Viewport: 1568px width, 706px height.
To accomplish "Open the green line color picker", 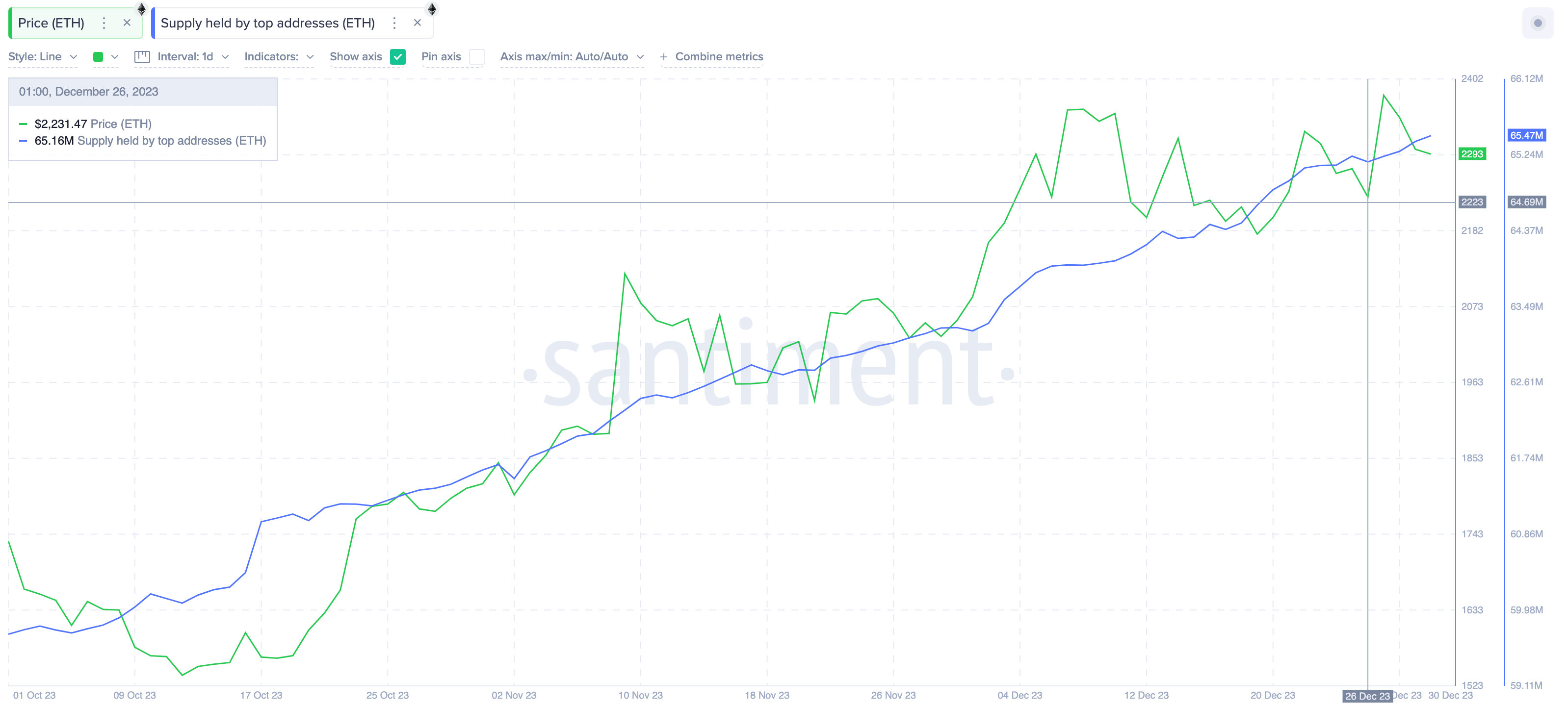I will [x=98, y=56].
